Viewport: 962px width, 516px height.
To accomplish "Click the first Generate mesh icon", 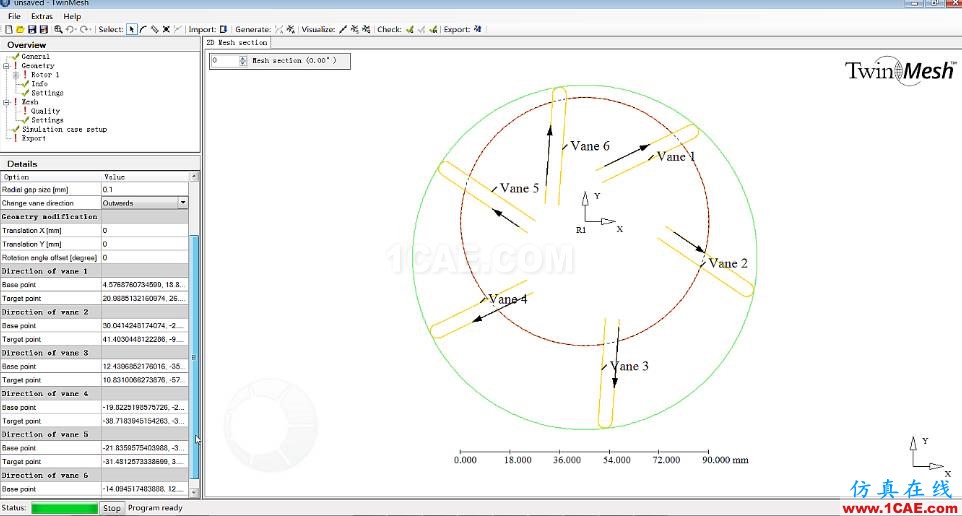I will click(279, 29).
